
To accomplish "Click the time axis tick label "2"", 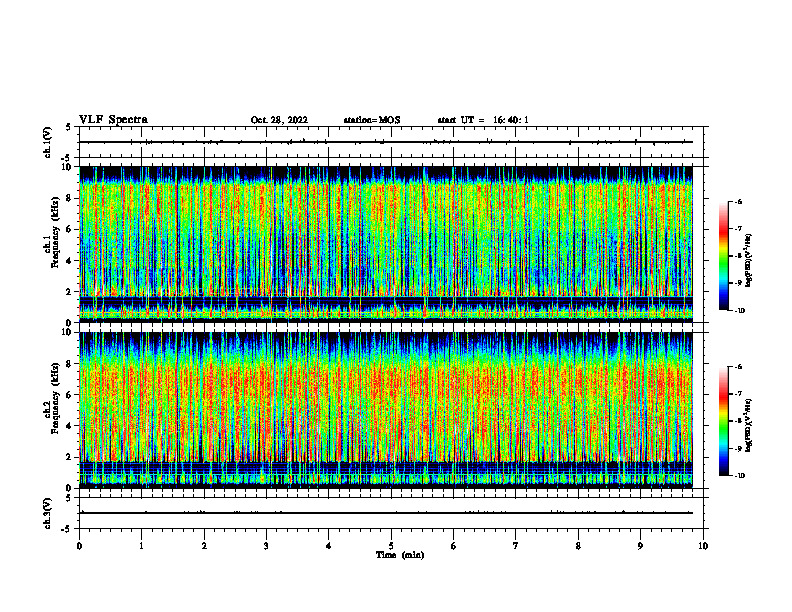I will click(x=204, y=546).
